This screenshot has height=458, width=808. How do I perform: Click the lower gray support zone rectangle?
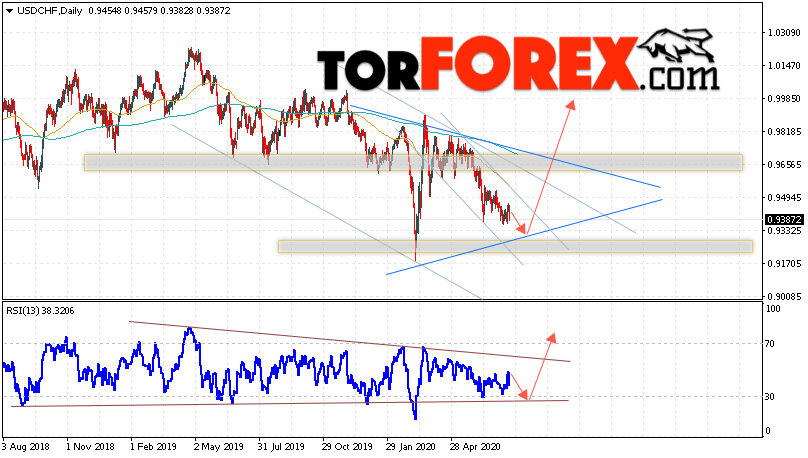point(515,246)
